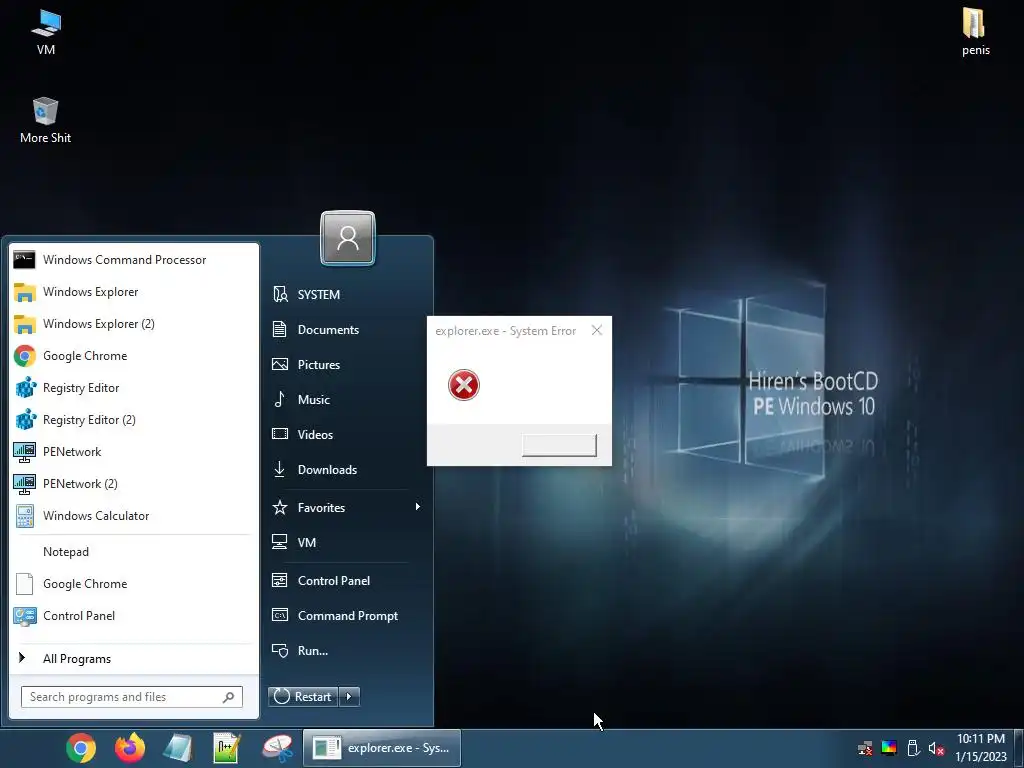Click the Music note icon
The height and width of the screenshot is (768, 1024).
pyautogui.click(x=280, y=399)
